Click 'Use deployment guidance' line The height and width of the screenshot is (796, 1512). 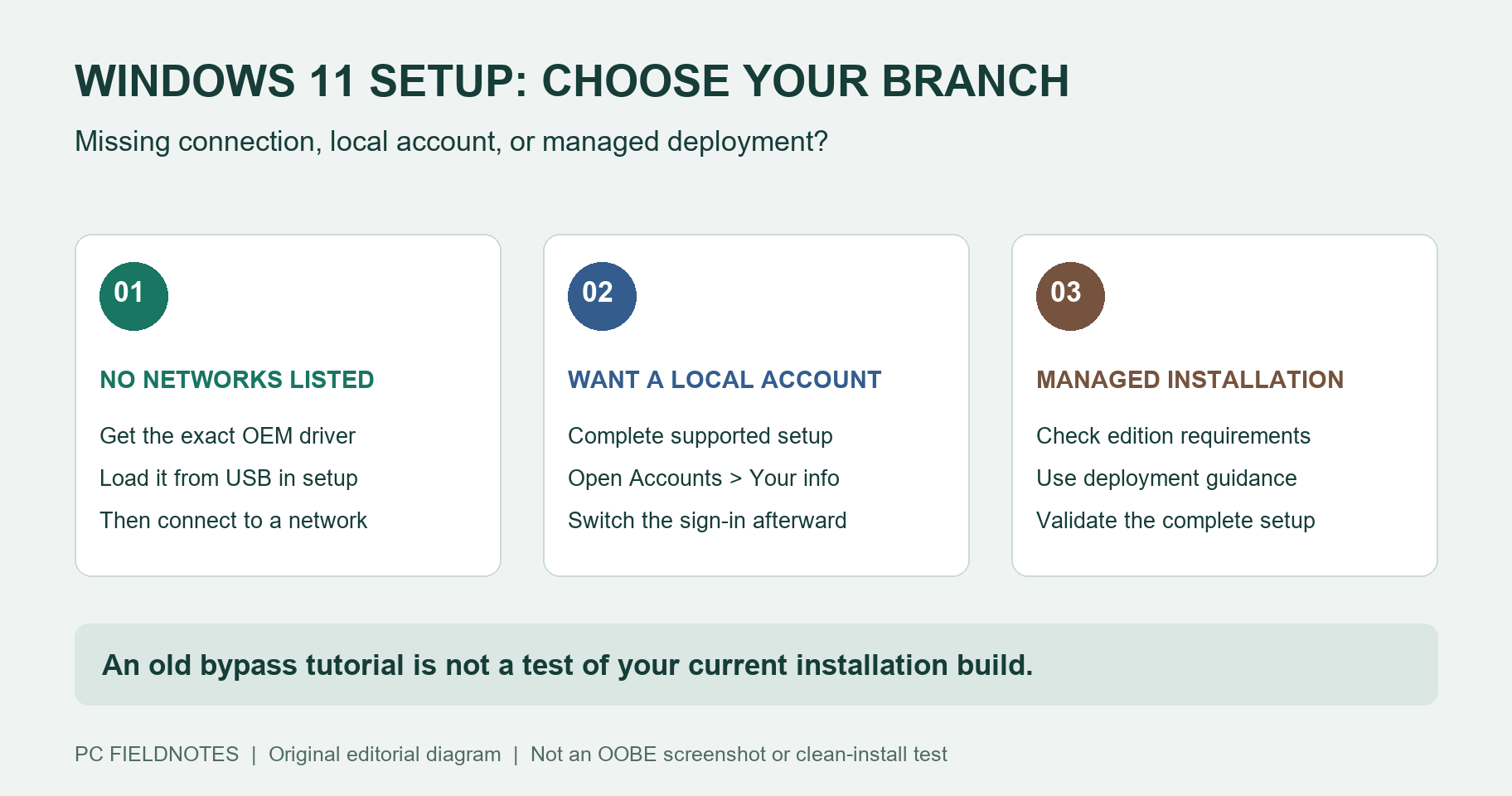point(1166,478)
